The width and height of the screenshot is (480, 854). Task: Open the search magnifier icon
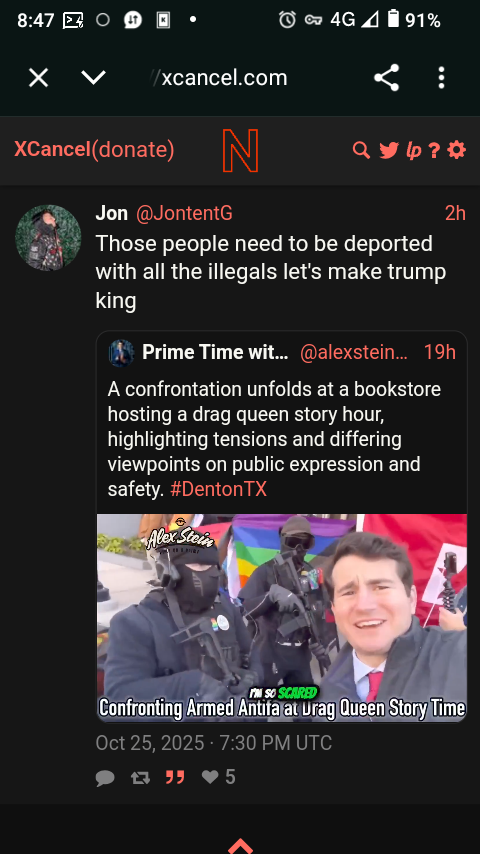(361, 150)
